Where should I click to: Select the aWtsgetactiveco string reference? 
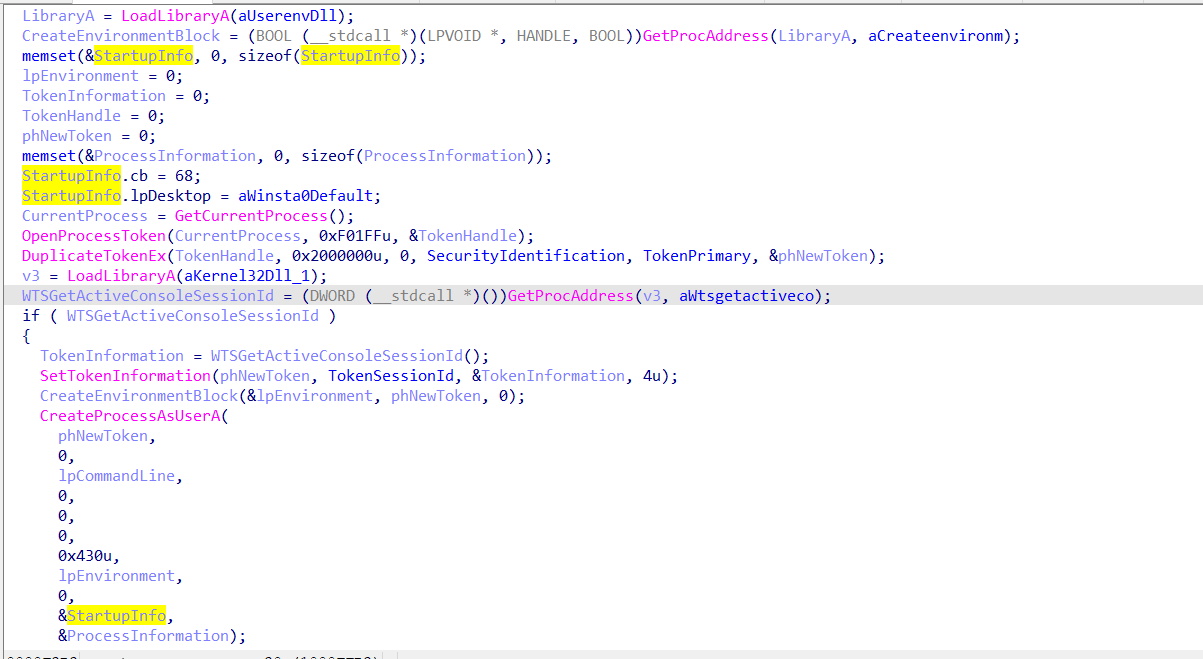click(x=754, y=296)
